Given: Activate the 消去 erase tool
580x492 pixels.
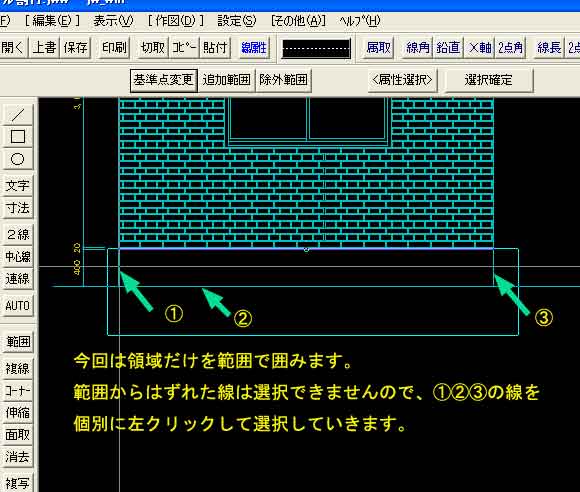Looking at the screenshot, I should (17, 457).
